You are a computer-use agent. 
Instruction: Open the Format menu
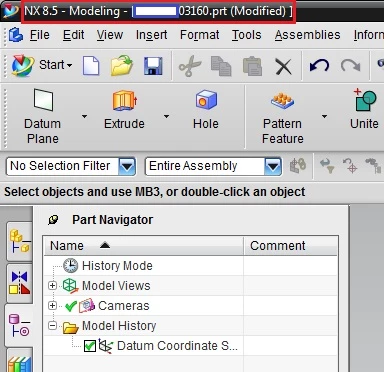[199, 35]
